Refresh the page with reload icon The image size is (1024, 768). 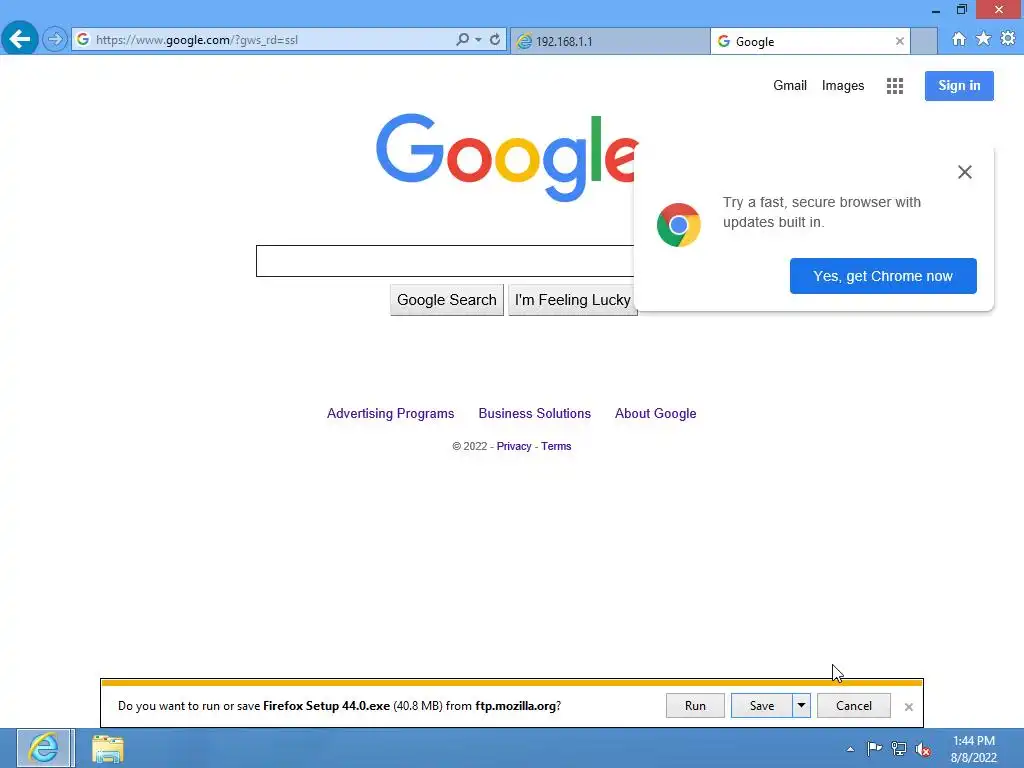coord(495,40)
